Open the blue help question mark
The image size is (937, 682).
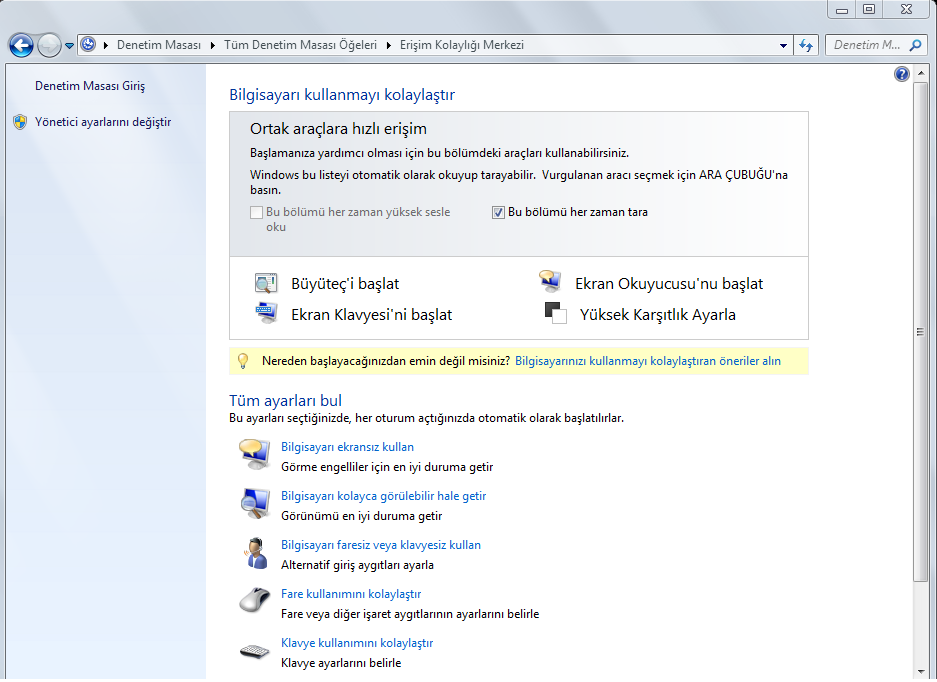coord(902,74)
